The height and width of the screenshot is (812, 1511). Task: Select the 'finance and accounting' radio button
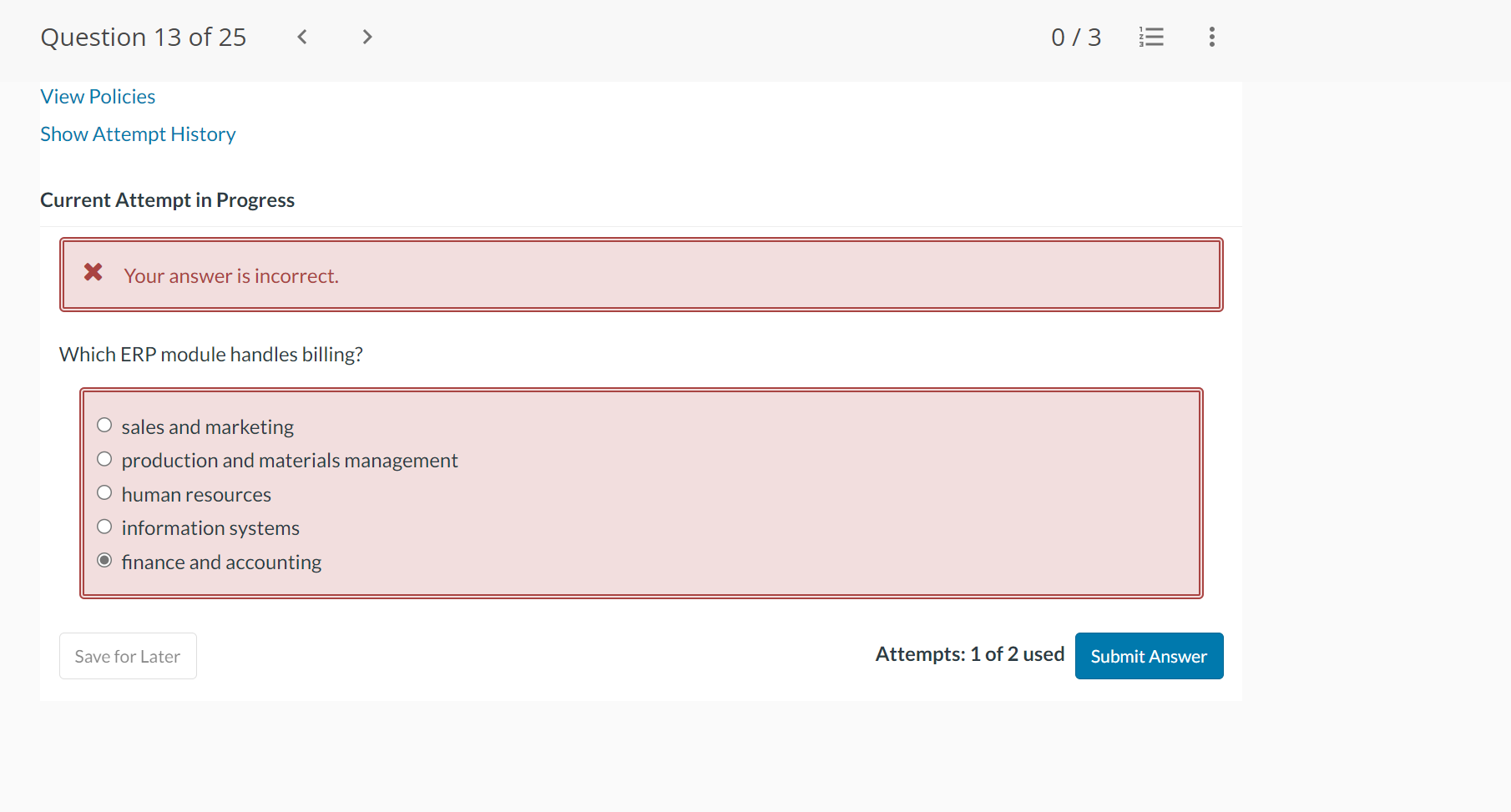click(104, 560)
